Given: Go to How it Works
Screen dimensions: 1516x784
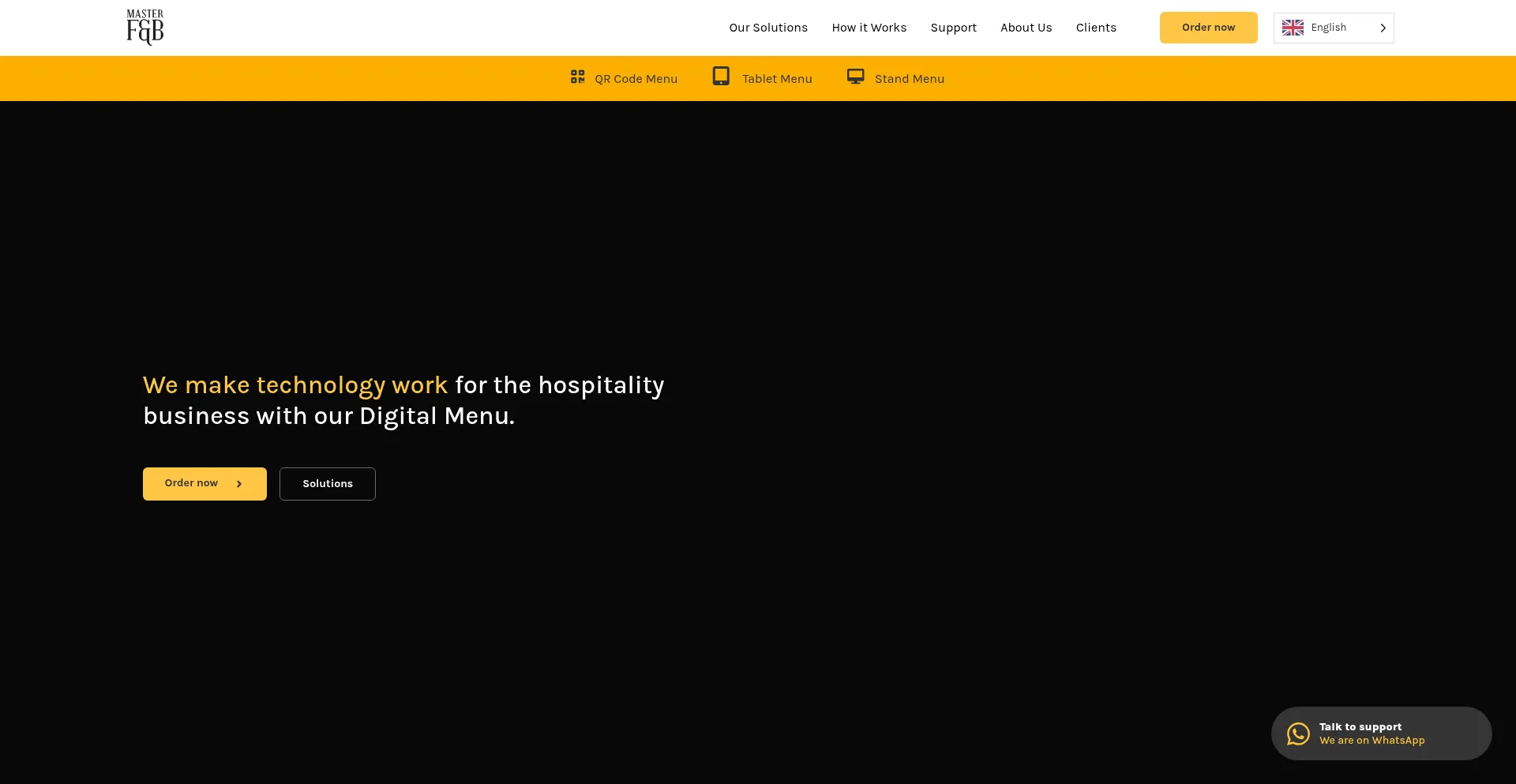Looking at the screenshot, I should (869, 28).
